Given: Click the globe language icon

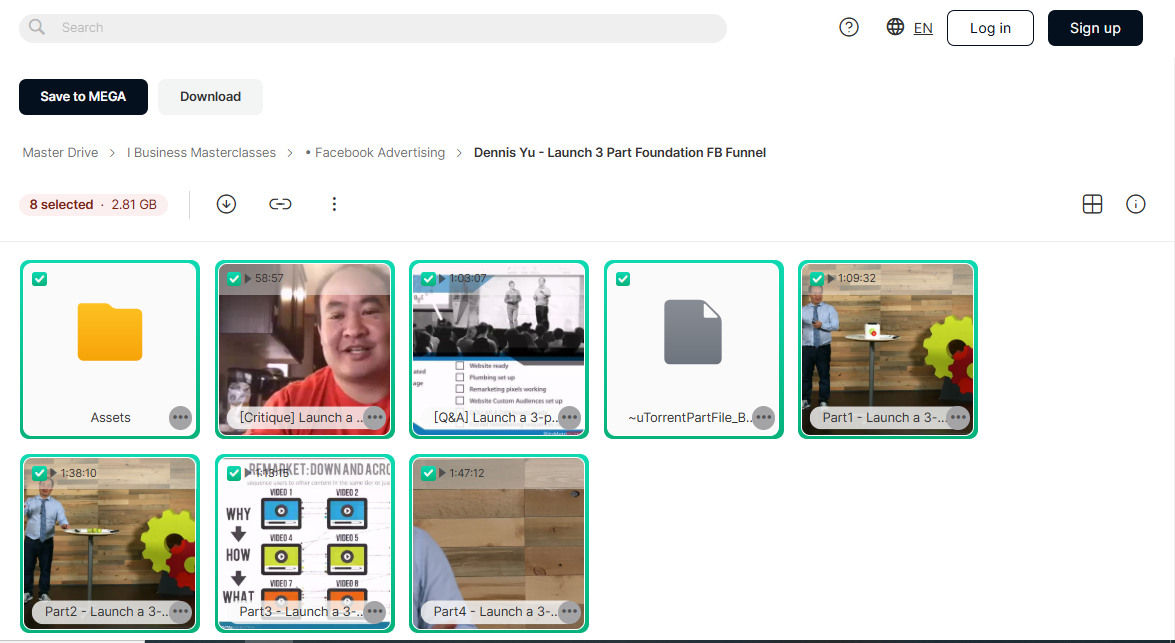Looking at the screenshot, I should pyautogui.click(x=895, y=27).
